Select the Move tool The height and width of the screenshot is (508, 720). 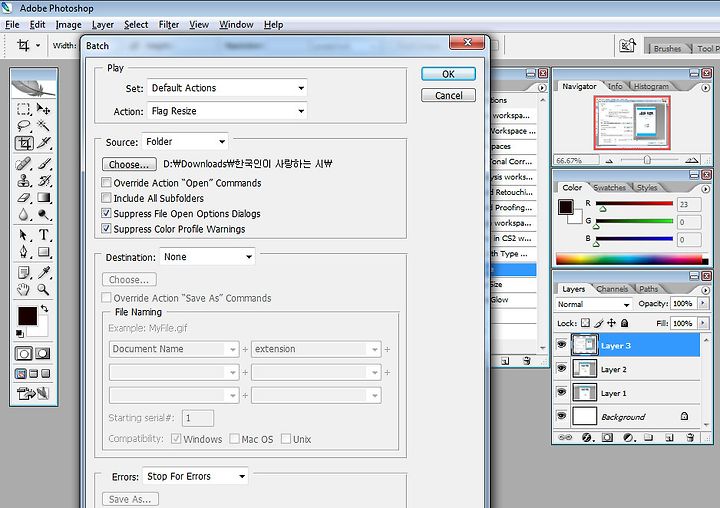[x=44, y=109]
